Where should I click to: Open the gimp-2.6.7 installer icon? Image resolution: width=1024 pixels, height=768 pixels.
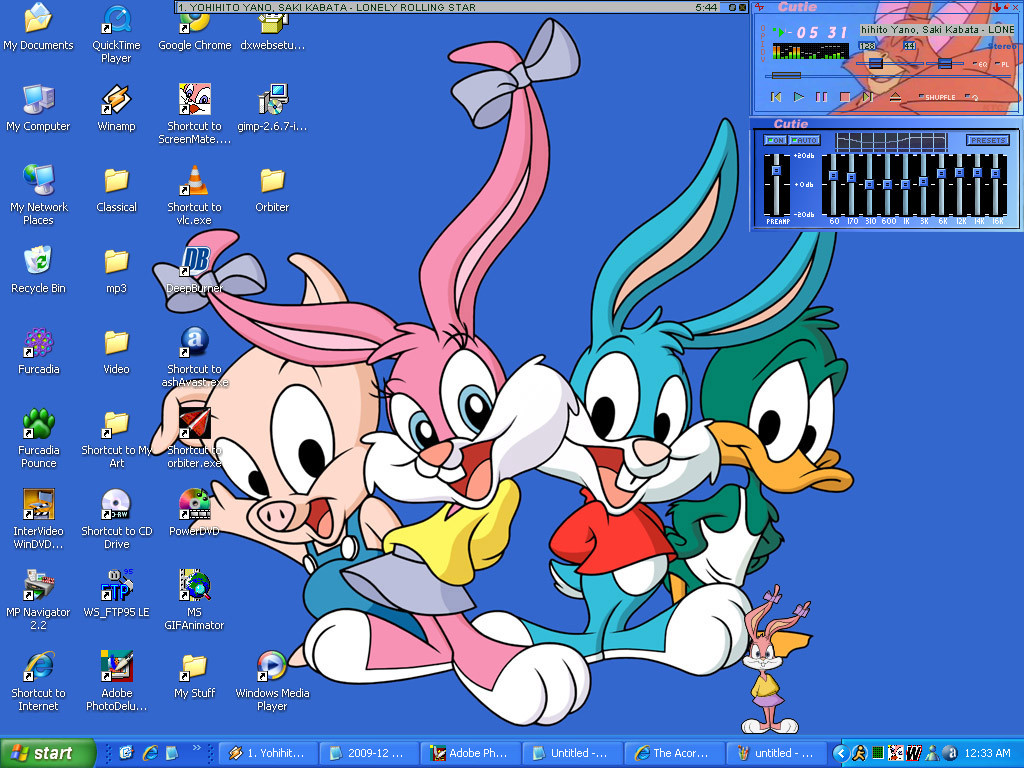[272, 108]
